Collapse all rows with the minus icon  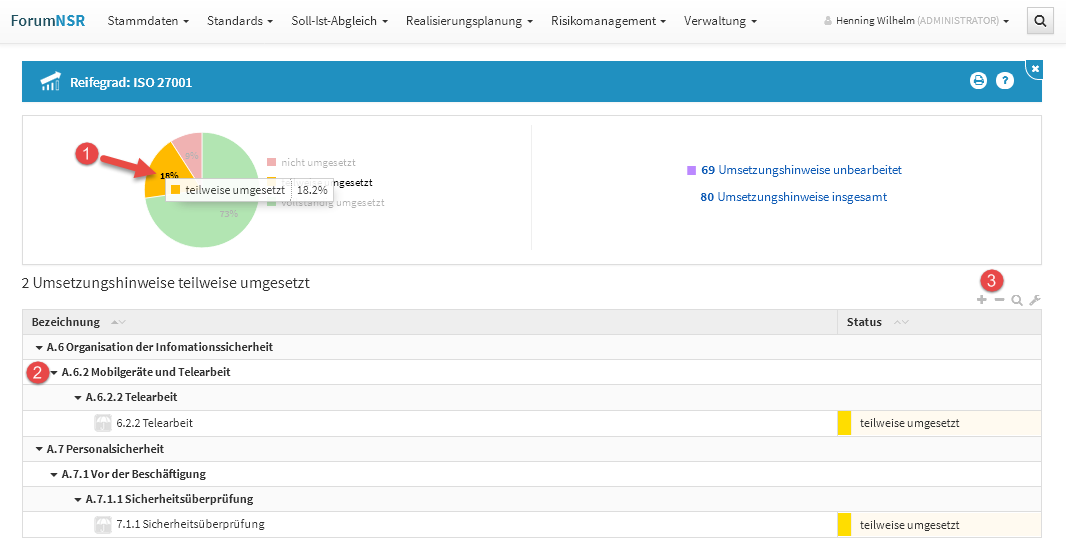coord(999,300)
